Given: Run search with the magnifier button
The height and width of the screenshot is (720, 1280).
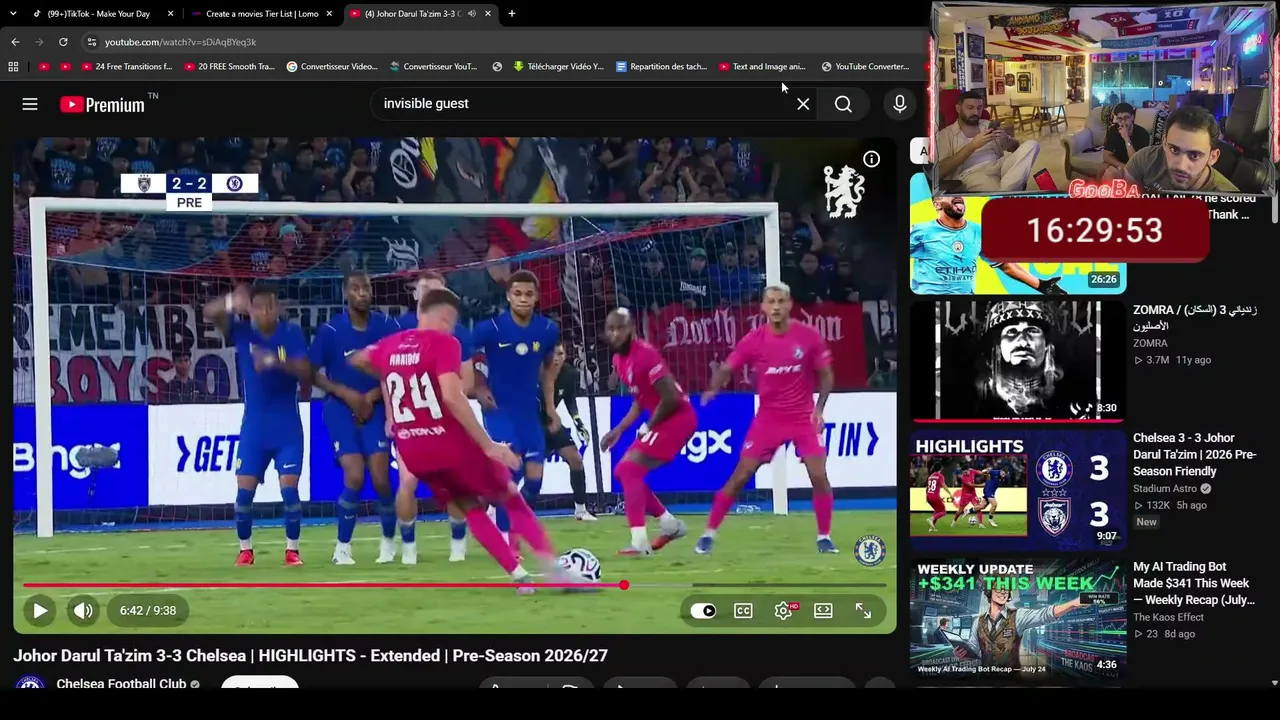Looking at the screenshot, I should point(843,104).
